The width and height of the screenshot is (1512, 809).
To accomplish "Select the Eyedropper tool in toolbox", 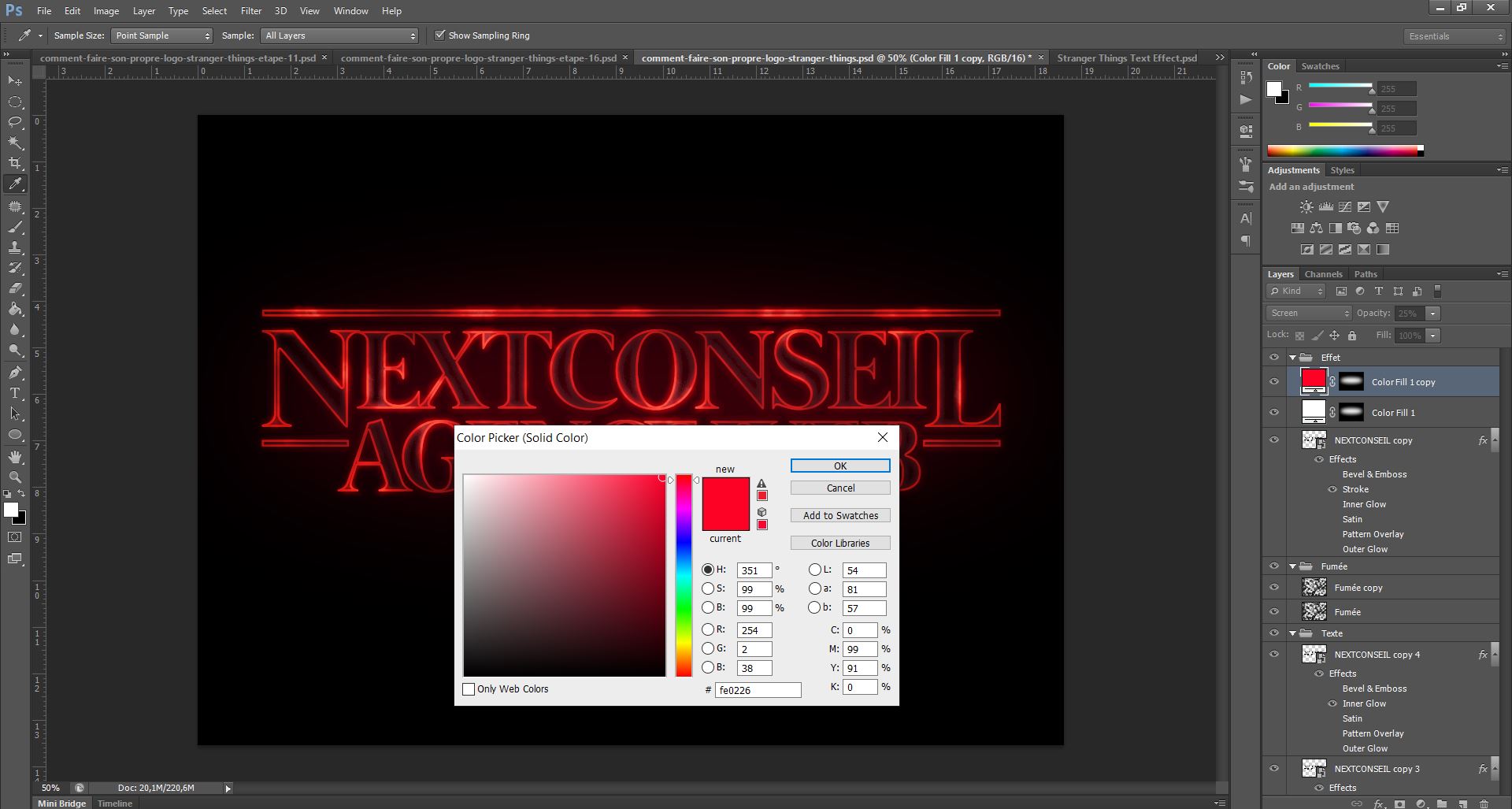I will click(x=15, y=184).
